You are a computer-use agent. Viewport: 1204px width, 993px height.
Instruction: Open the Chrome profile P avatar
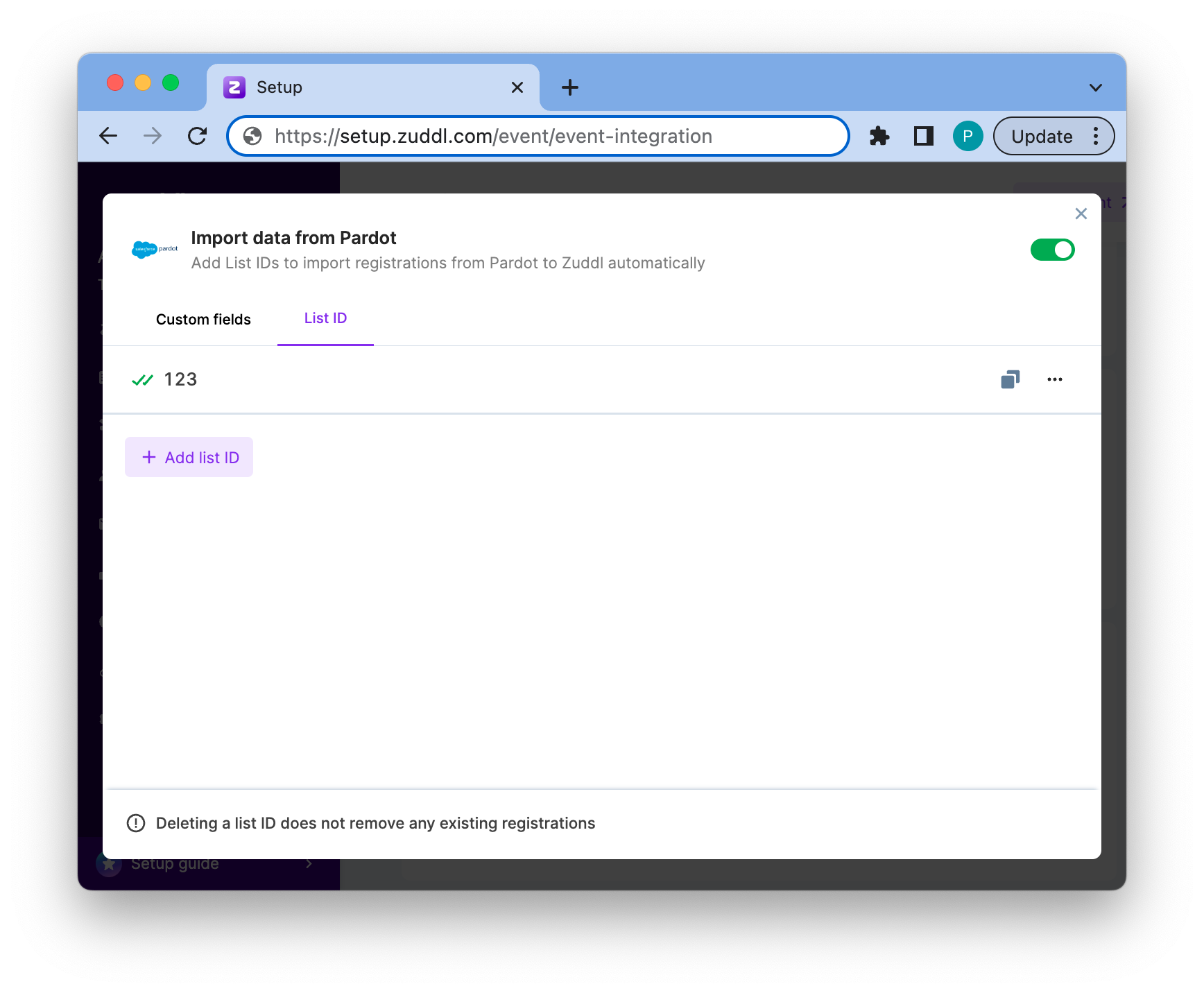968,136
